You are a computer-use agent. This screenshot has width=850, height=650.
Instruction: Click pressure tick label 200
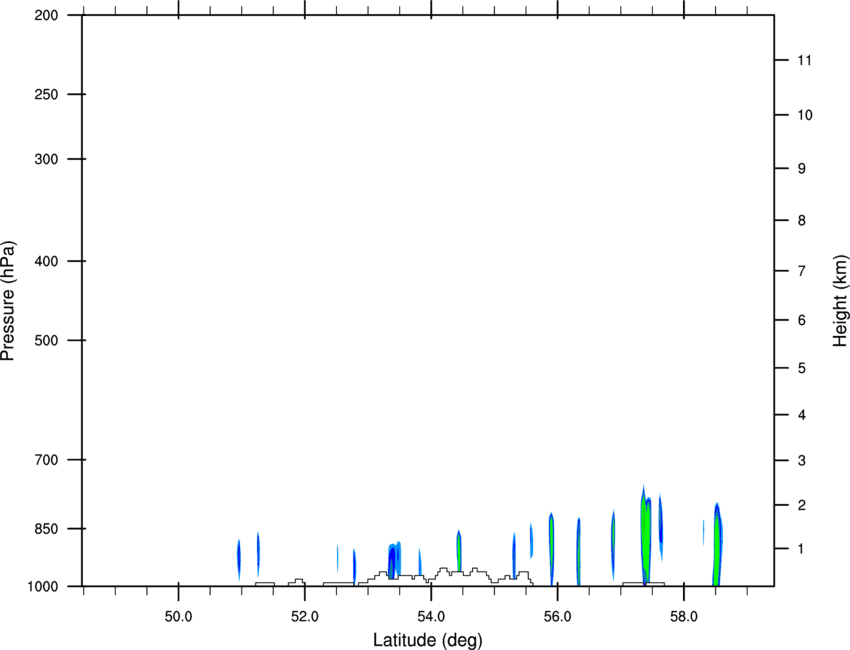tap(46, 15)
